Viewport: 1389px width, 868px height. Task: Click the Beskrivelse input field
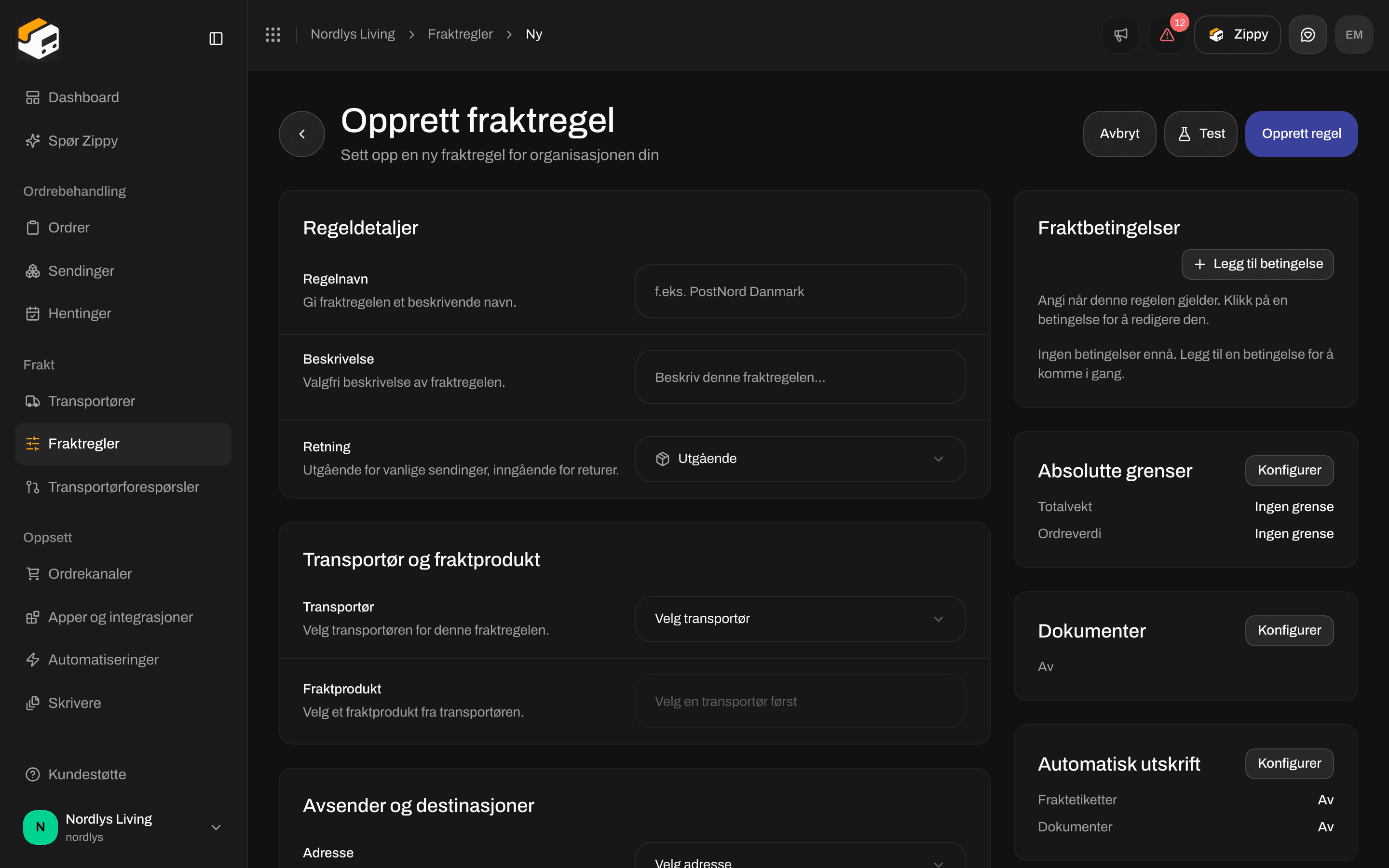800,377
